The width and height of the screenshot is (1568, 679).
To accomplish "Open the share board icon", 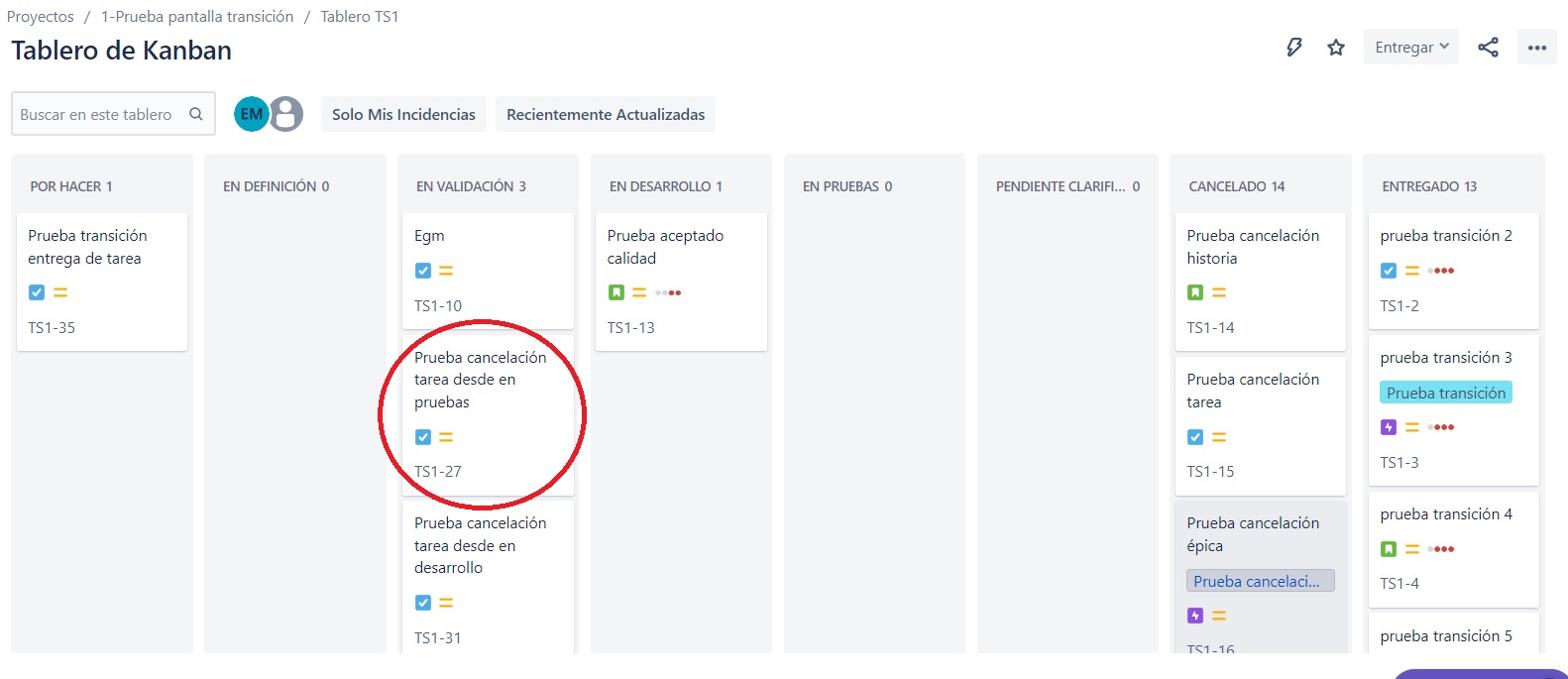I will click(1488, 48).
